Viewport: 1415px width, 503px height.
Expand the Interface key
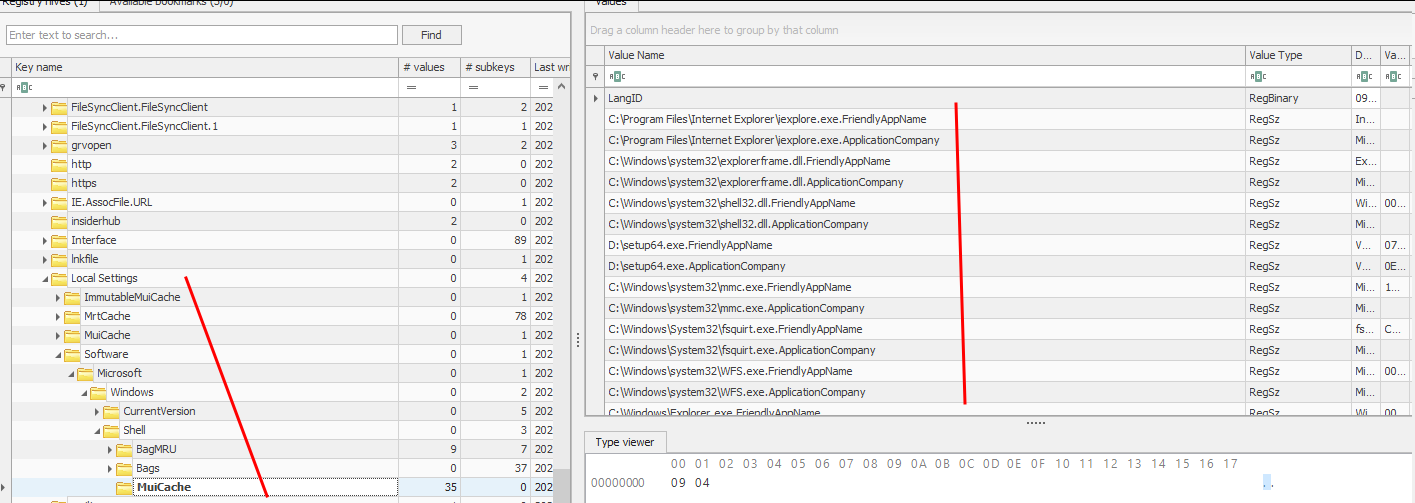tap(44, 240)
